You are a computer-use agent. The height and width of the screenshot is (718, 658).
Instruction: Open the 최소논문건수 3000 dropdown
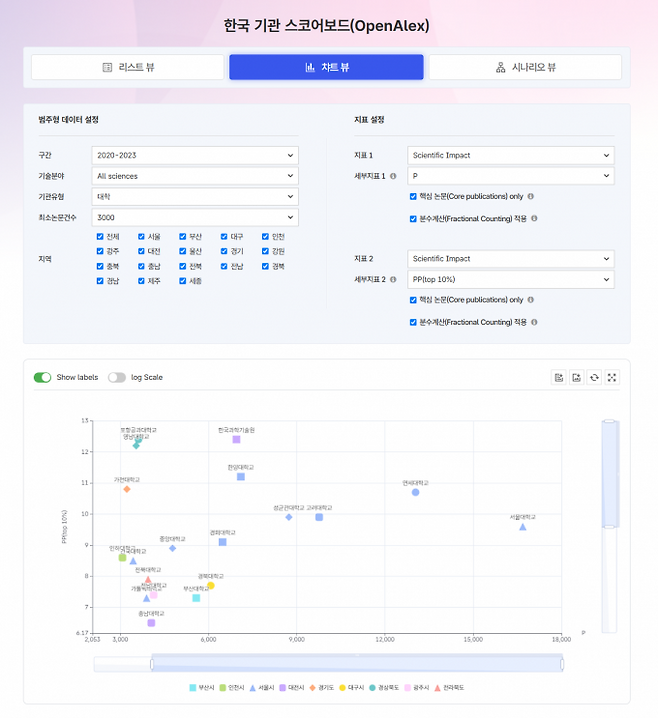point(195,218)
